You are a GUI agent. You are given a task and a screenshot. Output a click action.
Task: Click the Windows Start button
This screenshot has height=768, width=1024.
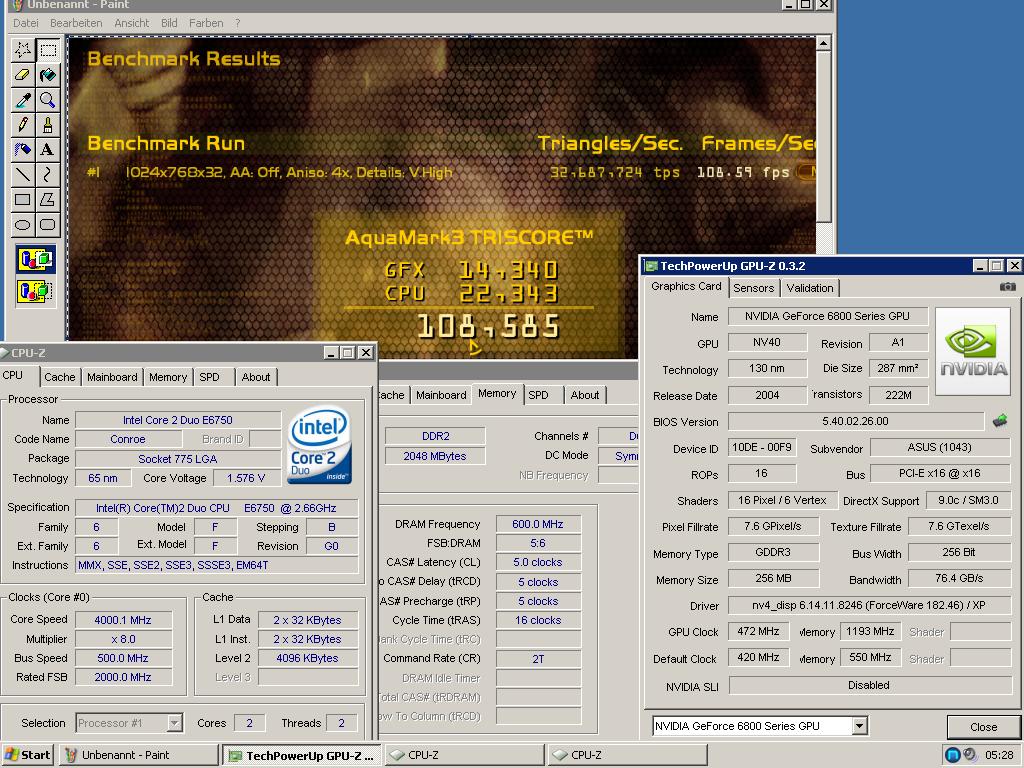point(27,755)
